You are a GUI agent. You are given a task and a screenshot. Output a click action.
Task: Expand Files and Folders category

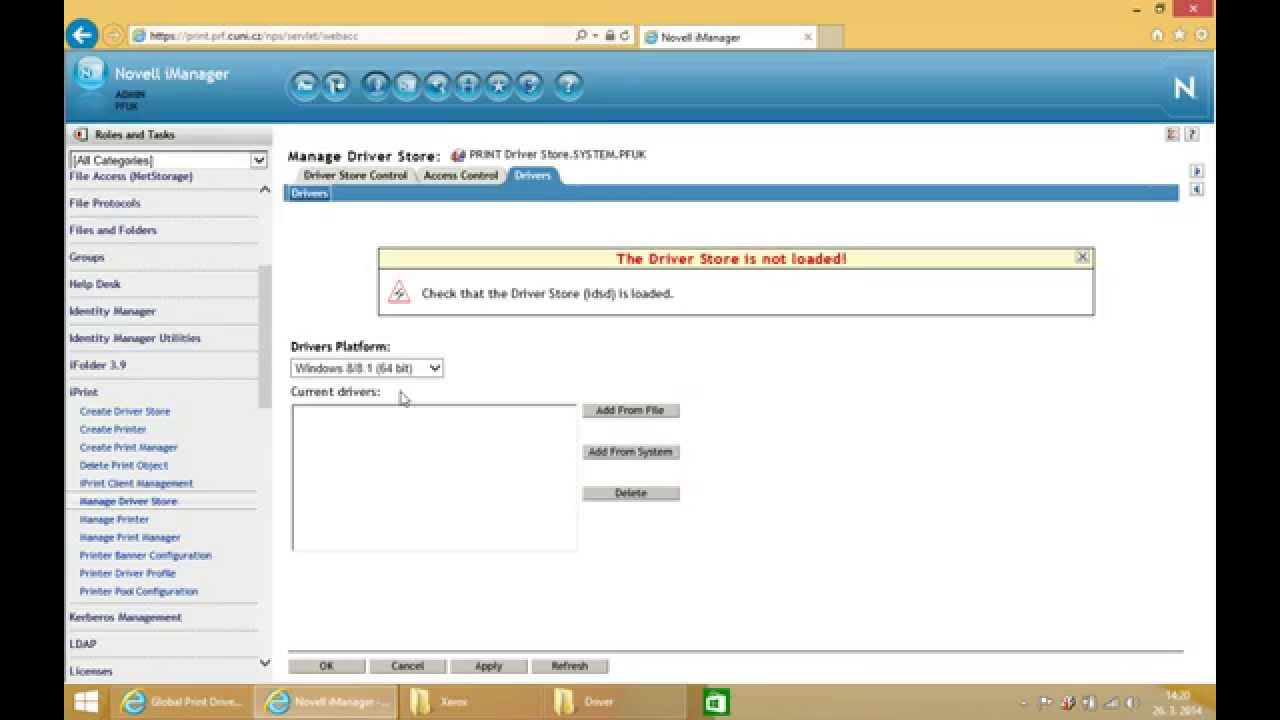click(x=112, y=230)
